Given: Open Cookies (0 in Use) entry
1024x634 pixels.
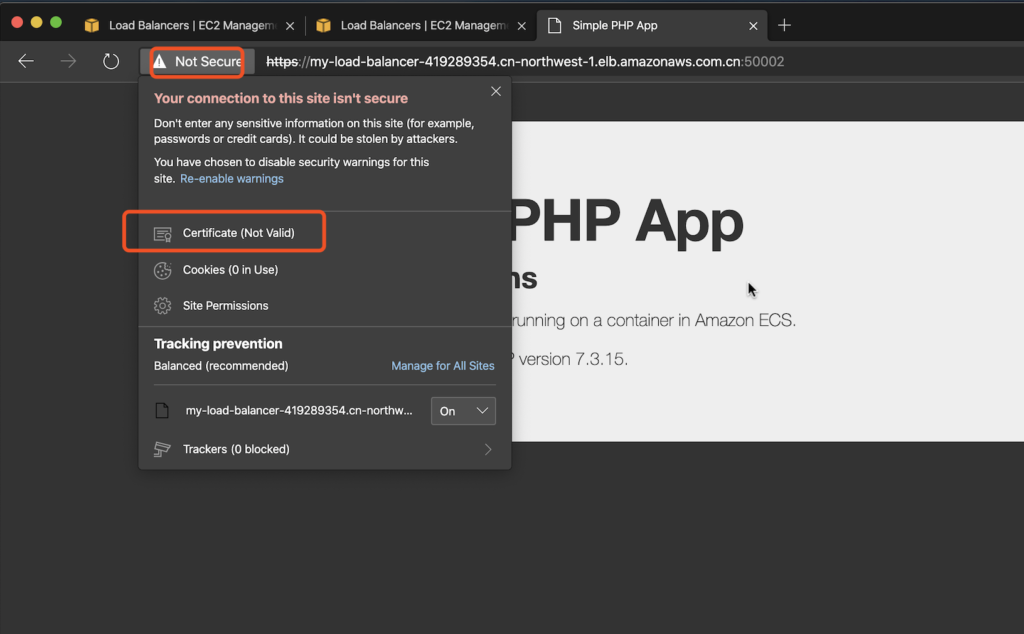Looking at the screenshot, I should coord(230,270).
